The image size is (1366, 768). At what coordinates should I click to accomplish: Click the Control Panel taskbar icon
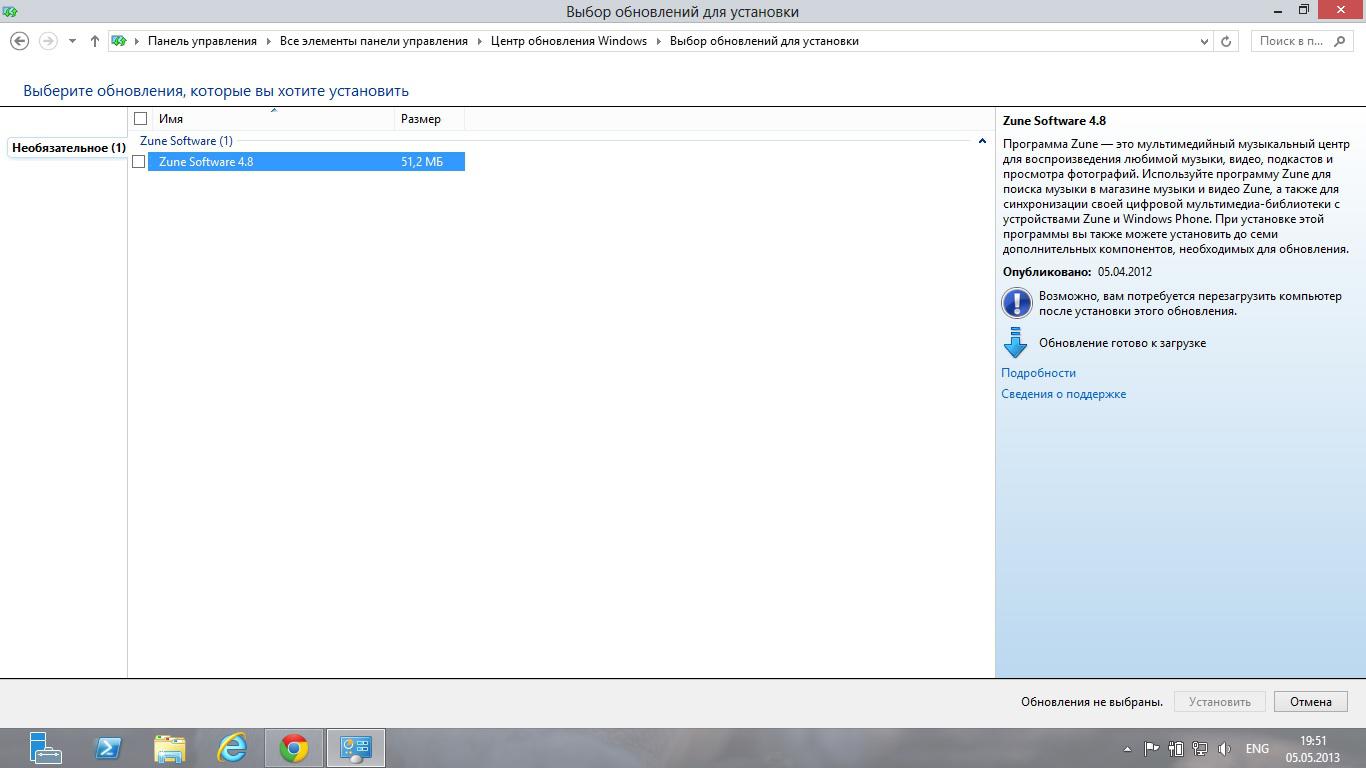[356, 748]
